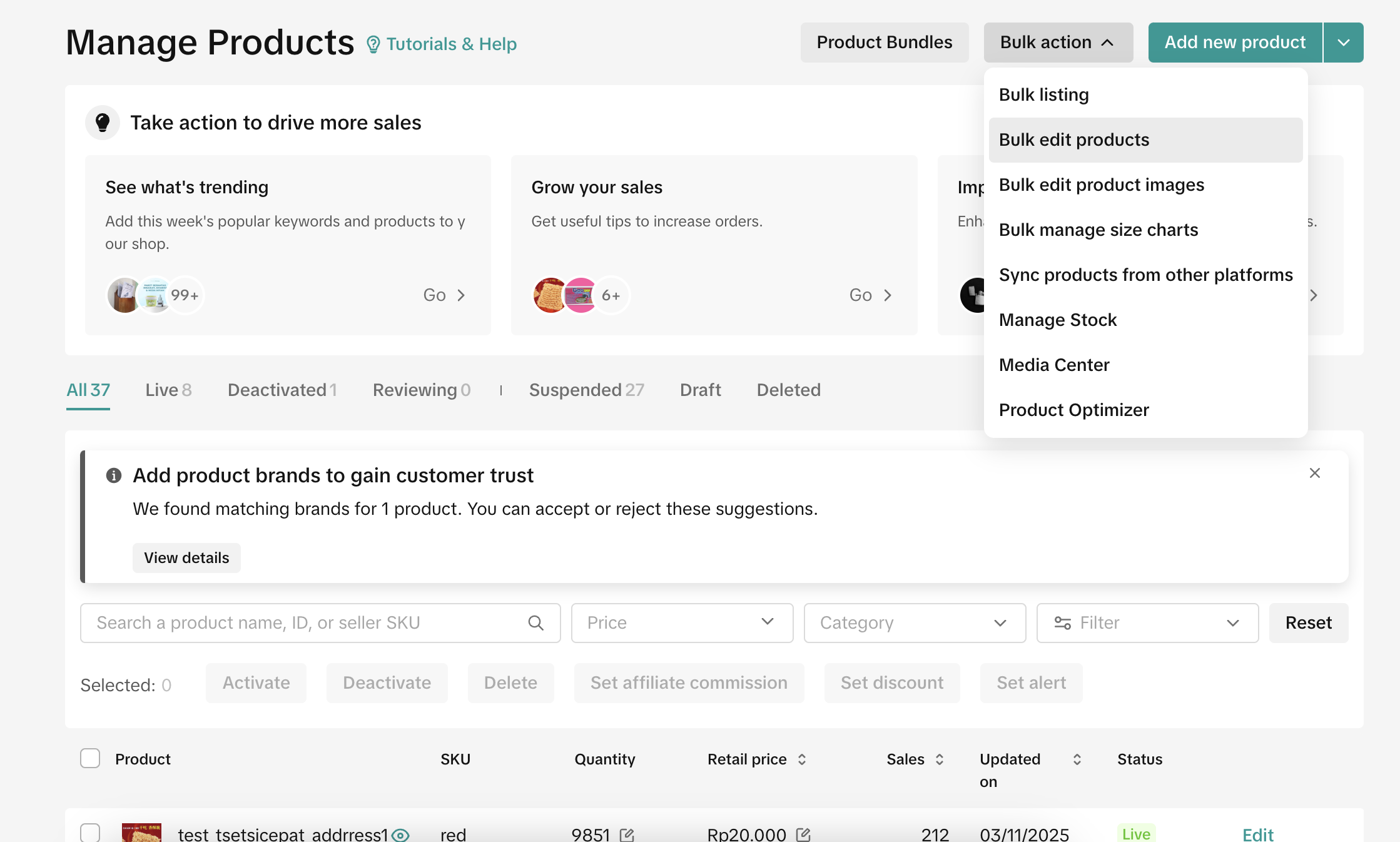Open the Product Bundles page
This screenshot has height=842, width=1400.
click(884, 43)
